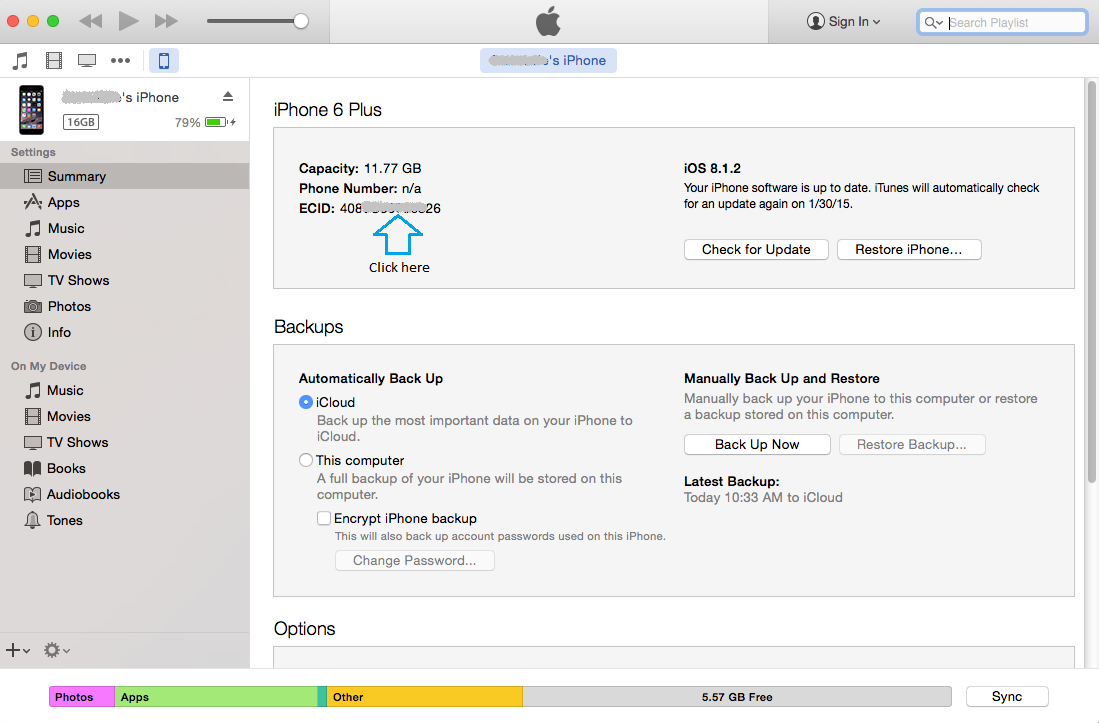This screenshot has width=1099, height=723.
Task: Click the vertical scrollbar of the summary pane
Action: pyautogui.click(x=1091, y=282)
